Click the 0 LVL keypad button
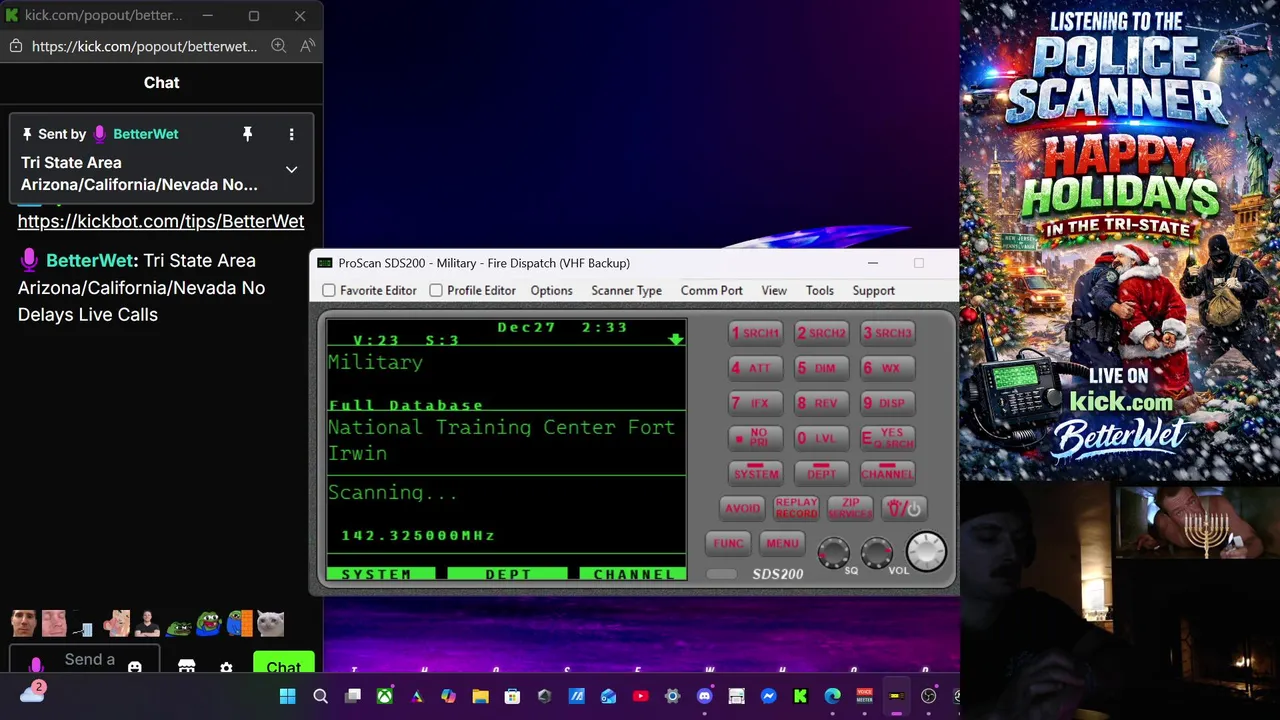The image size is (1280, 720). pos(822,438)
